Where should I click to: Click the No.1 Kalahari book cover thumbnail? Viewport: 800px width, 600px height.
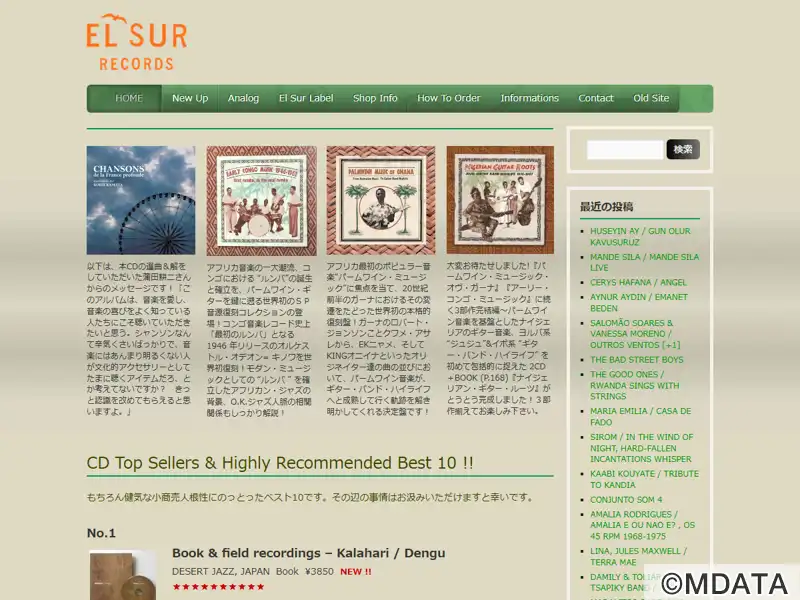pos(122,575)
